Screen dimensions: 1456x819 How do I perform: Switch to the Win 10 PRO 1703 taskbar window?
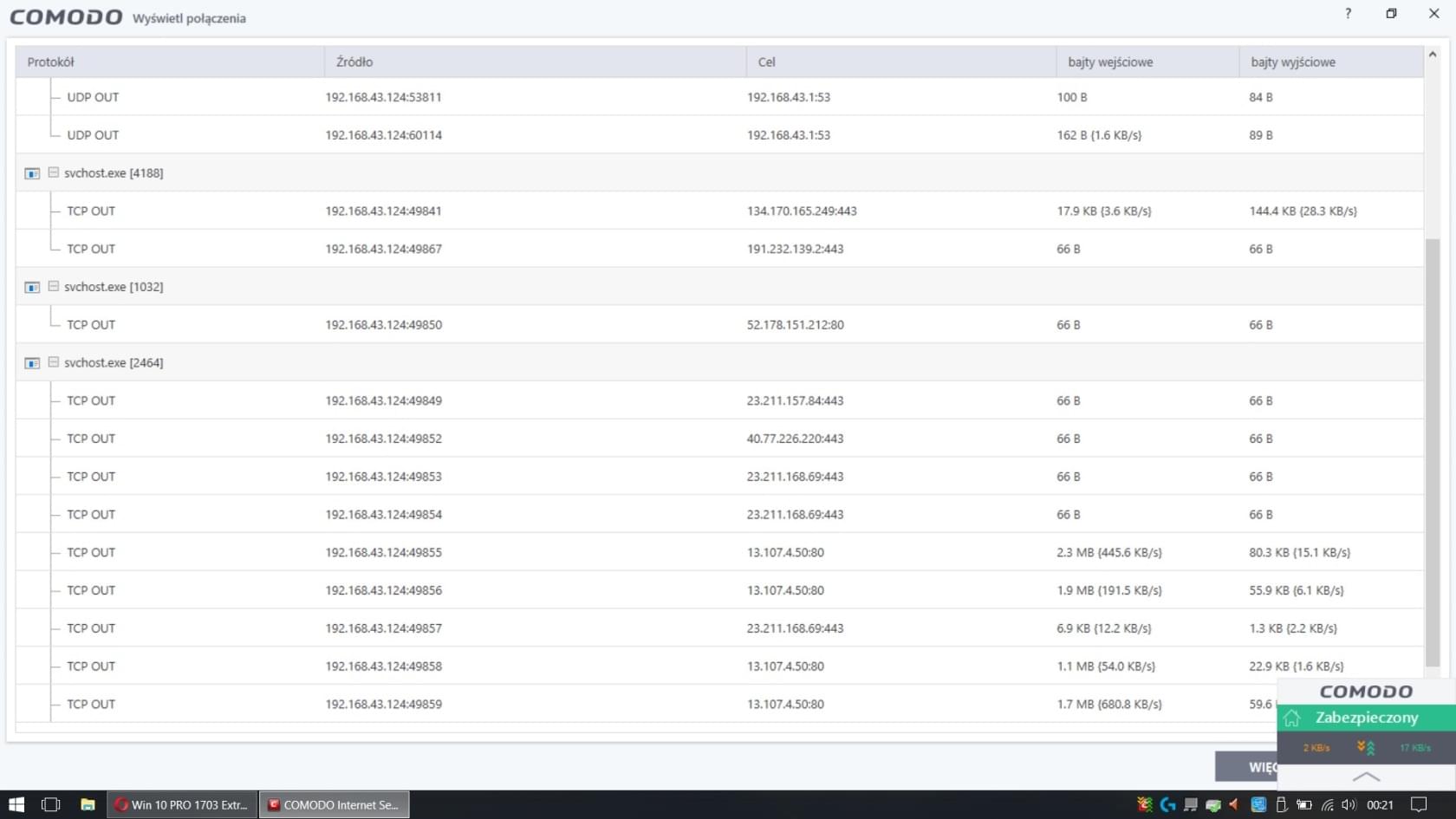click(183, 804)
